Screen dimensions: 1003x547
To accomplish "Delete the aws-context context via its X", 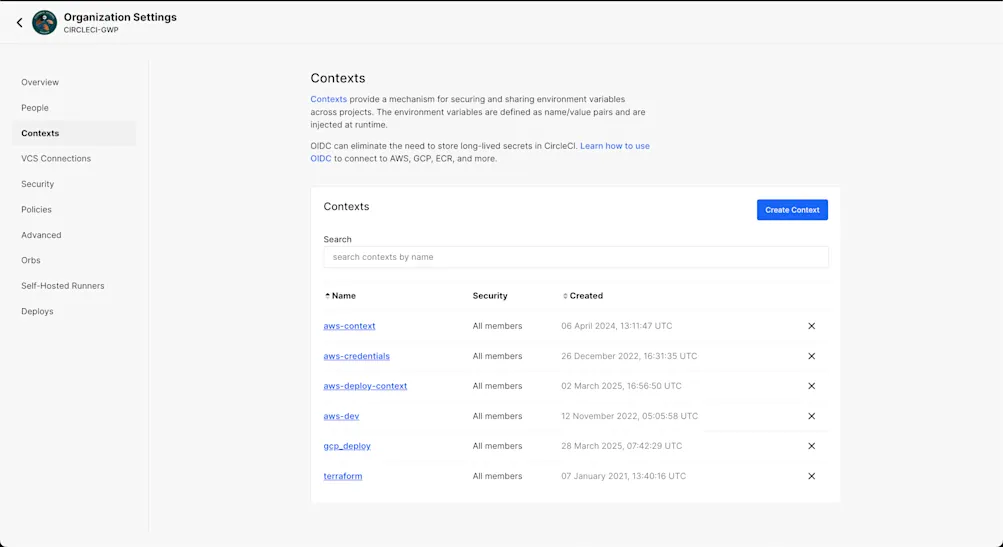I will (x=811, y=326).
